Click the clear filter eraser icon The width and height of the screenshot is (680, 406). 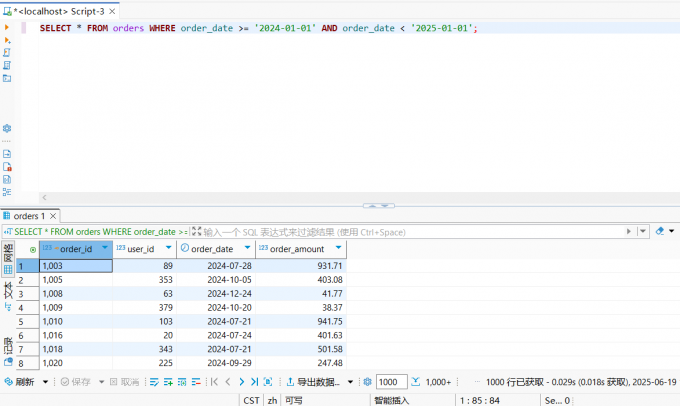[660, 231]
